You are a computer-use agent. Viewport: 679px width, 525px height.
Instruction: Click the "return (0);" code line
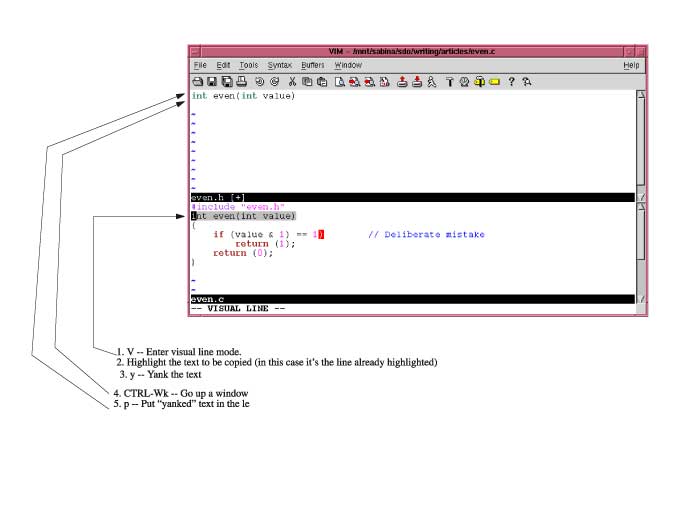[243, 253]
